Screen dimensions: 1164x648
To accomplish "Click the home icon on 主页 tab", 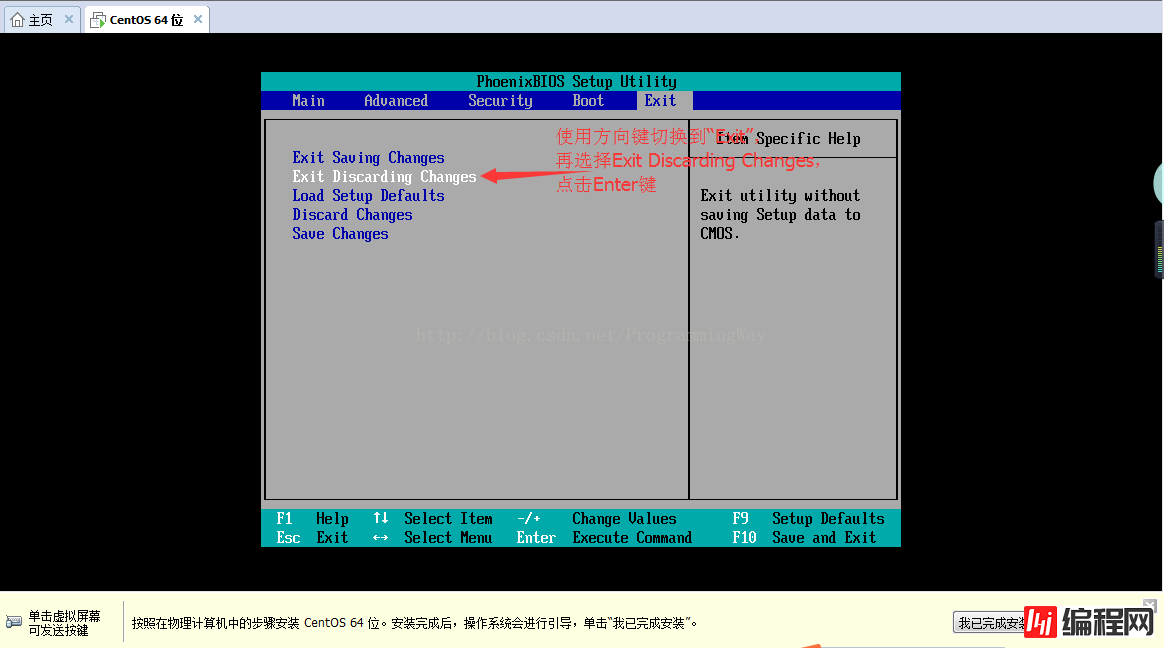I will [17, 20].
